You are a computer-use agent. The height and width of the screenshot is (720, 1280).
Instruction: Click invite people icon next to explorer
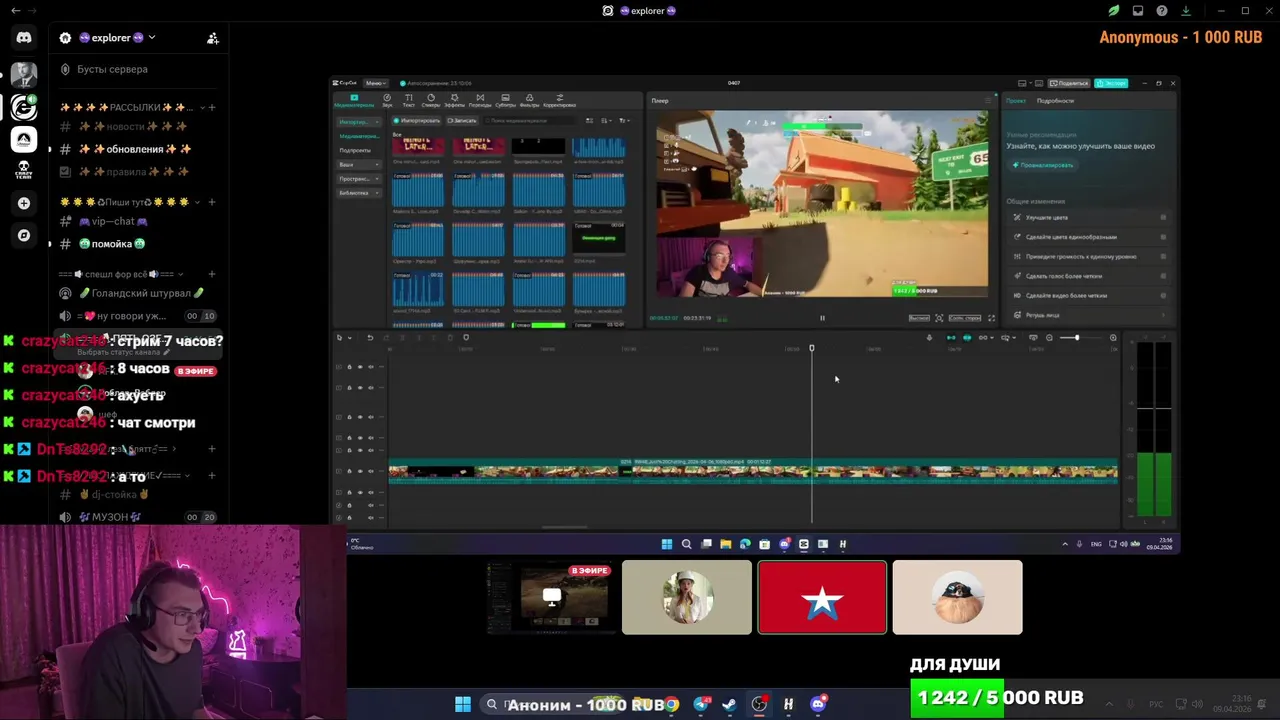click(x=213, y=38)
